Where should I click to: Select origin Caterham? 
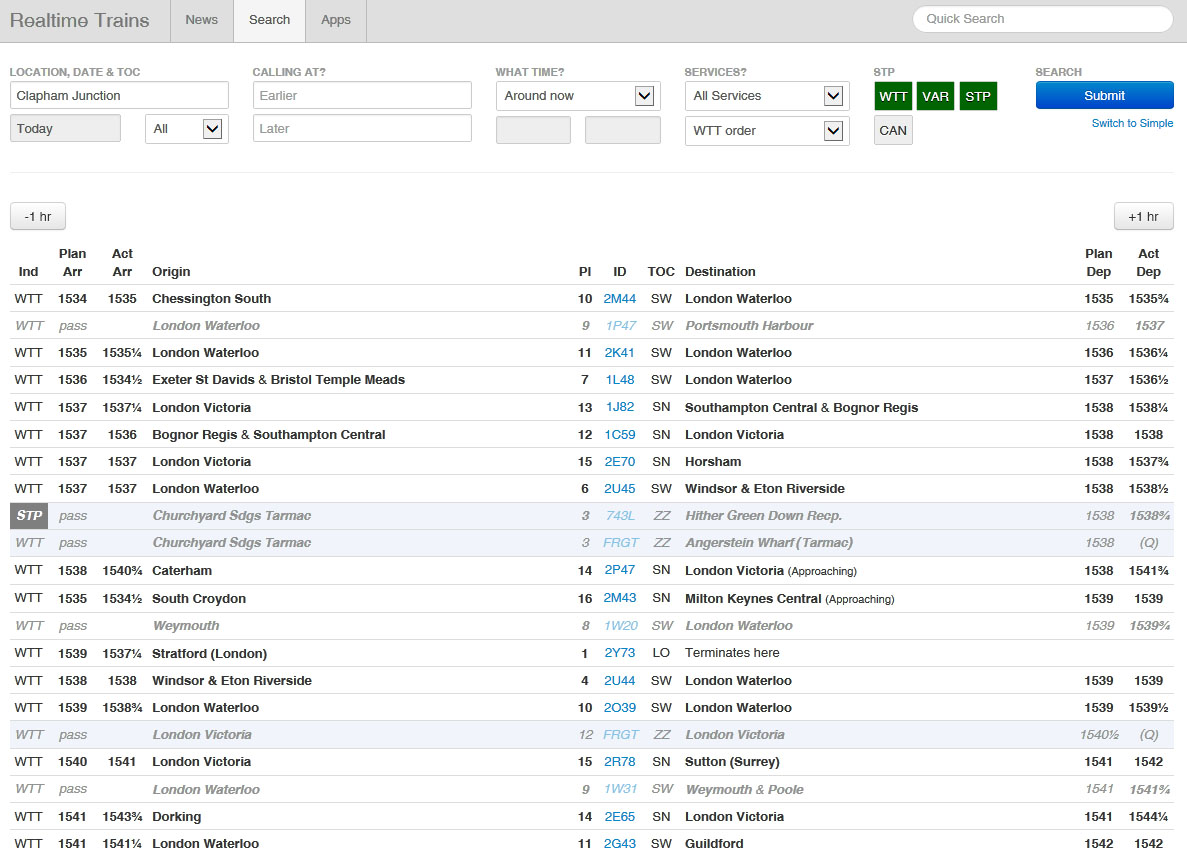[x=182, y=571]
